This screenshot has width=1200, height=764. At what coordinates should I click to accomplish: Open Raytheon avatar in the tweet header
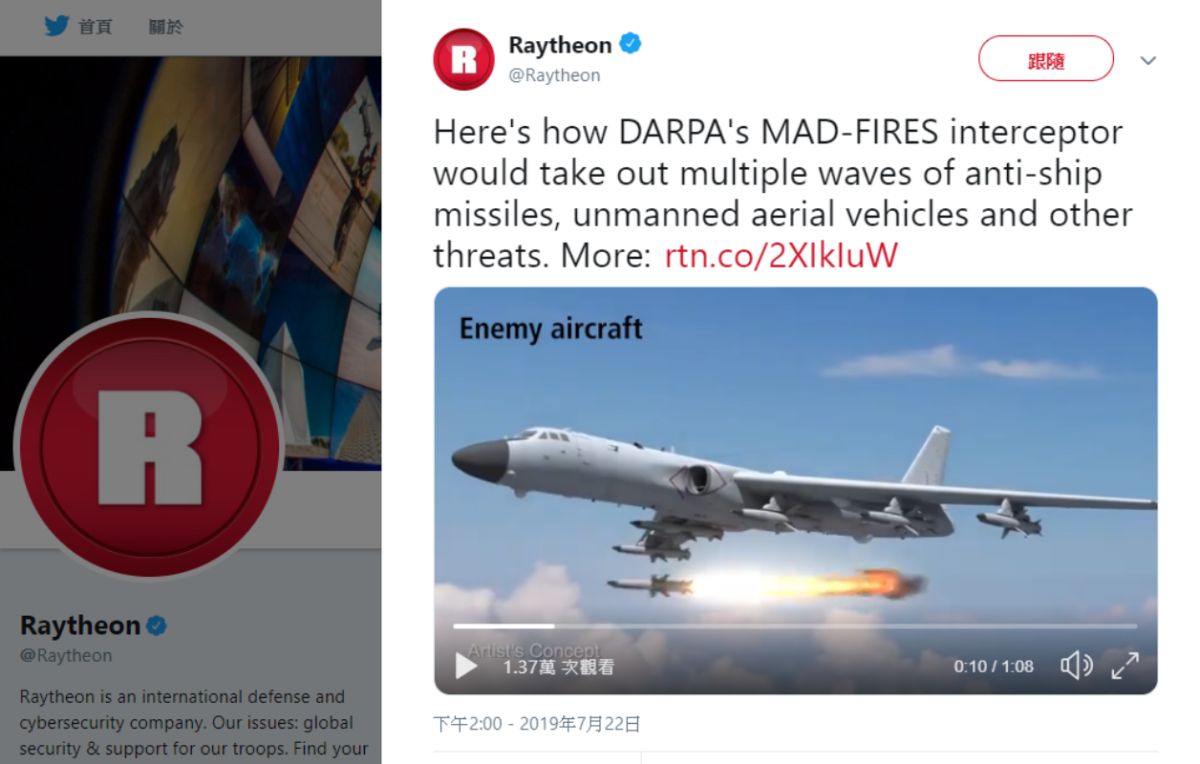click(463, 59)
